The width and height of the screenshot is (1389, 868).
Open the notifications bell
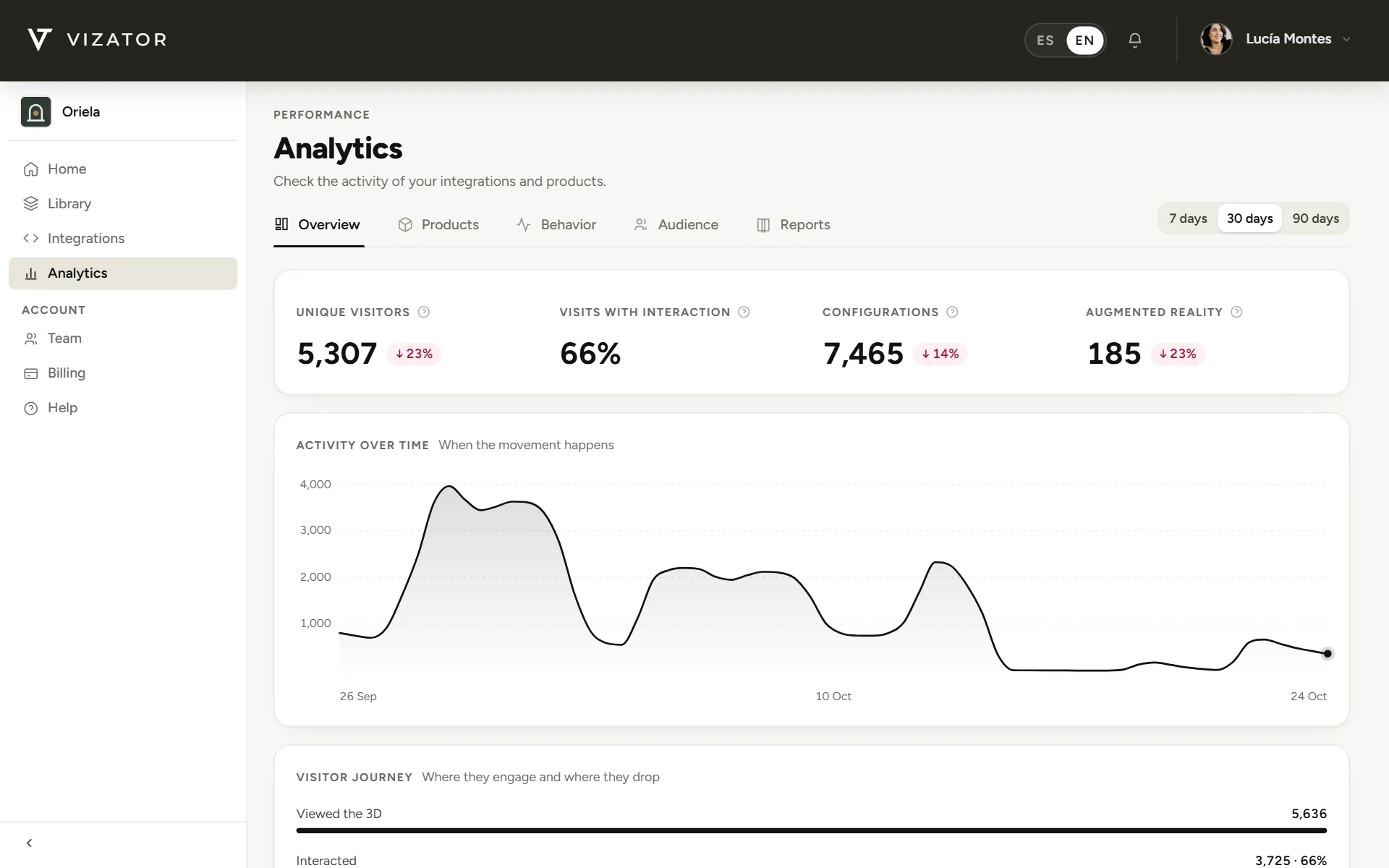1134,41
